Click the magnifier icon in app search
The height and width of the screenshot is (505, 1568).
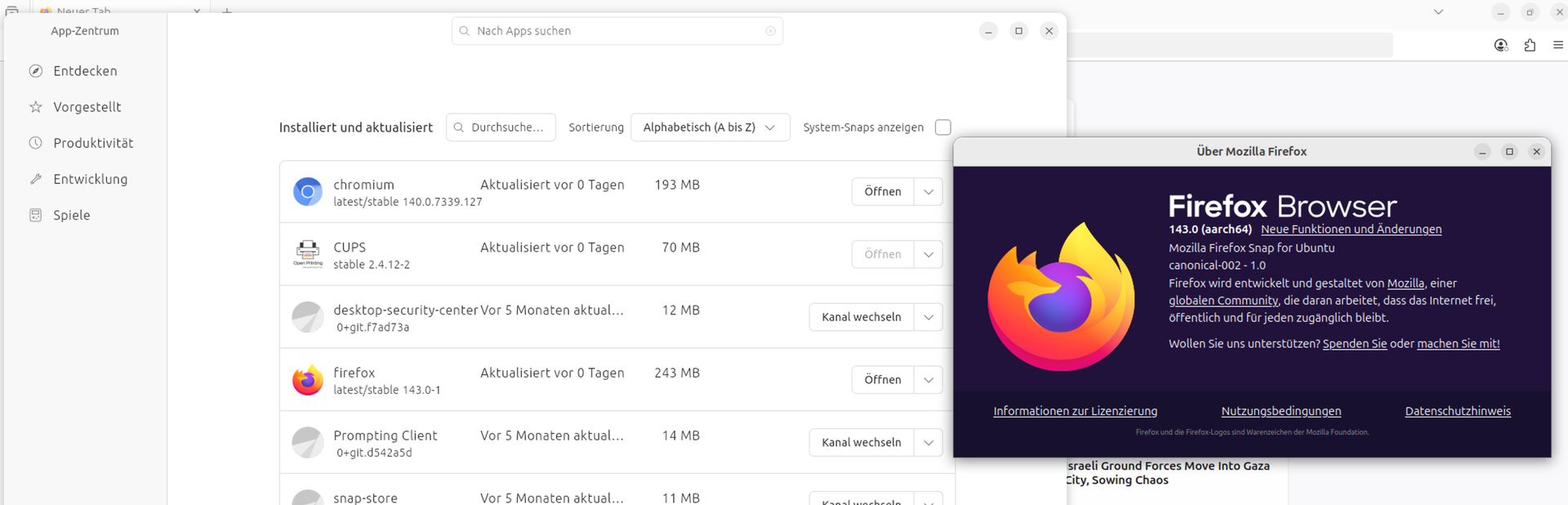click(465, 31)
